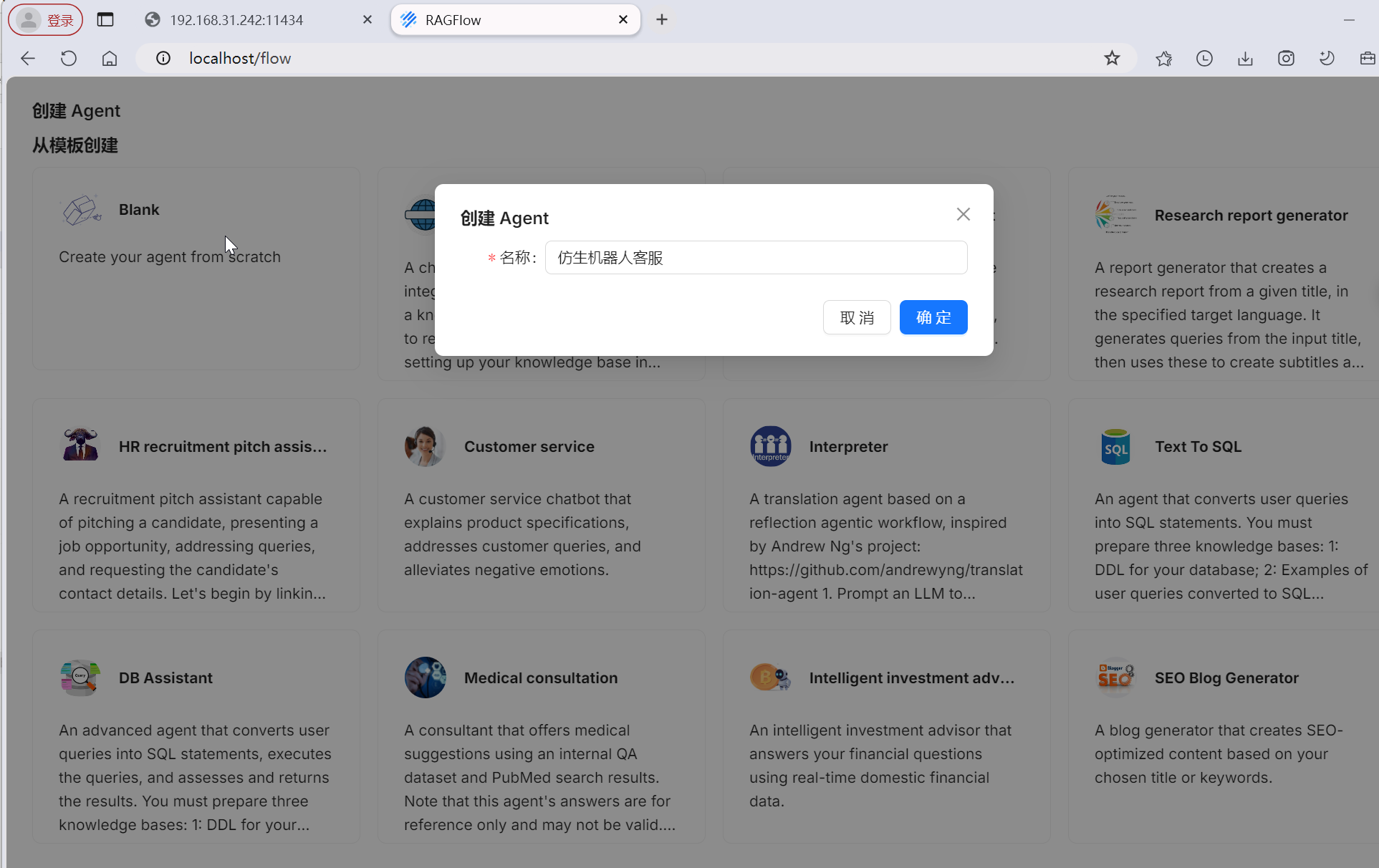The width and height of the screenshot is (1379, 868).
Task: Click the cancel 取消 button
Action: (x=856, y=317)
